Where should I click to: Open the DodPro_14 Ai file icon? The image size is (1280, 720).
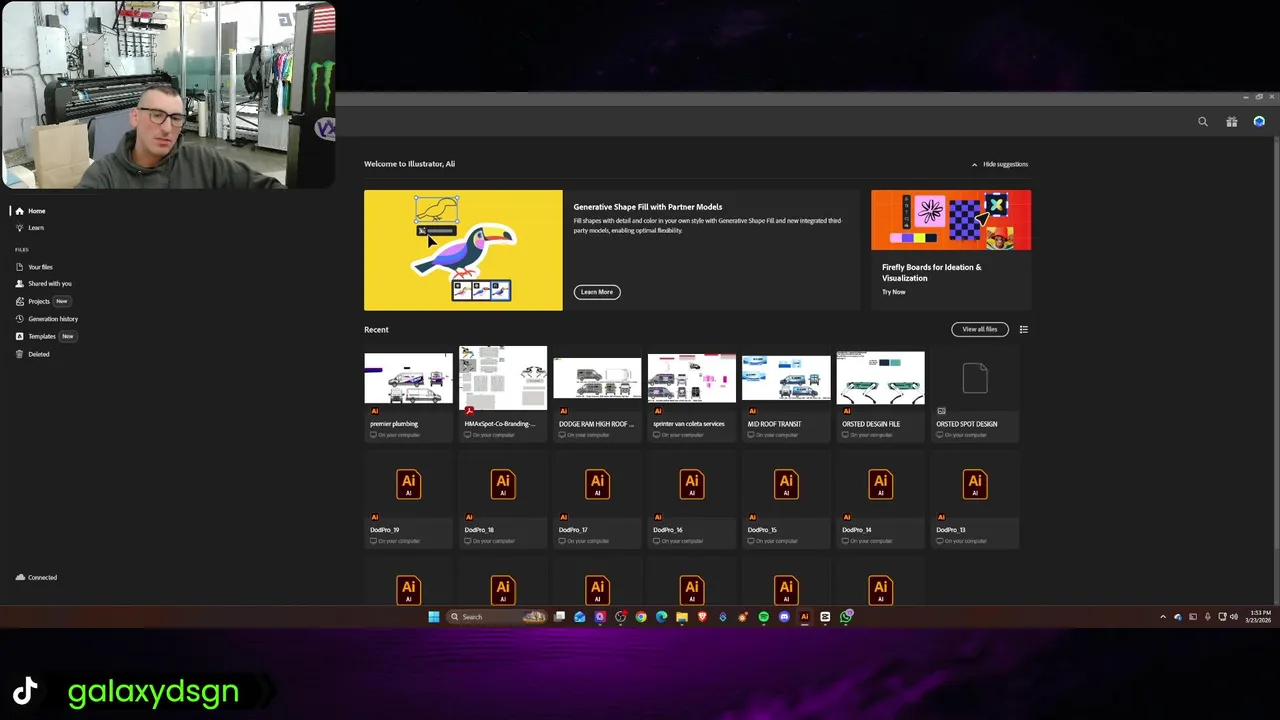point(880,484)
